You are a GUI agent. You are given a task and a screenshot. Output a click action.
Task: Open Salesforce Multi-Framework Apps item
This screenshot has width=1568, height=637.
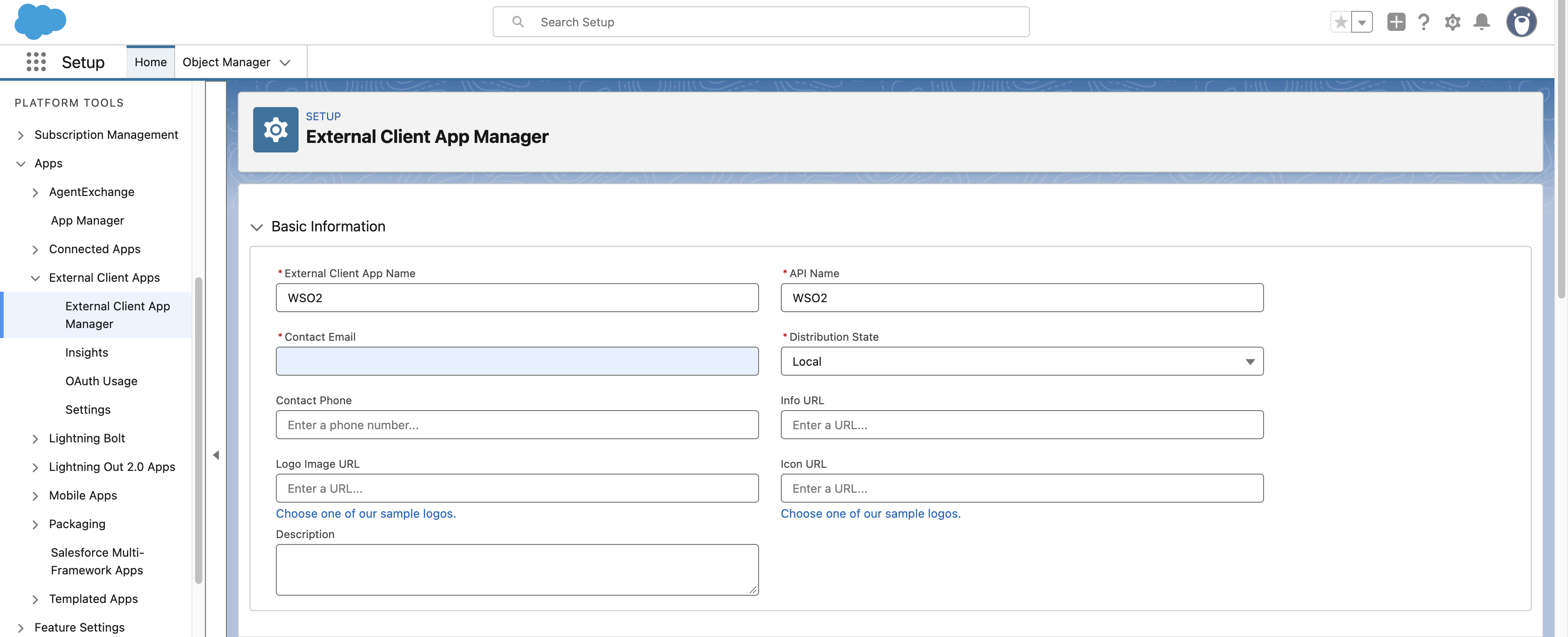[x=98, y=561]
